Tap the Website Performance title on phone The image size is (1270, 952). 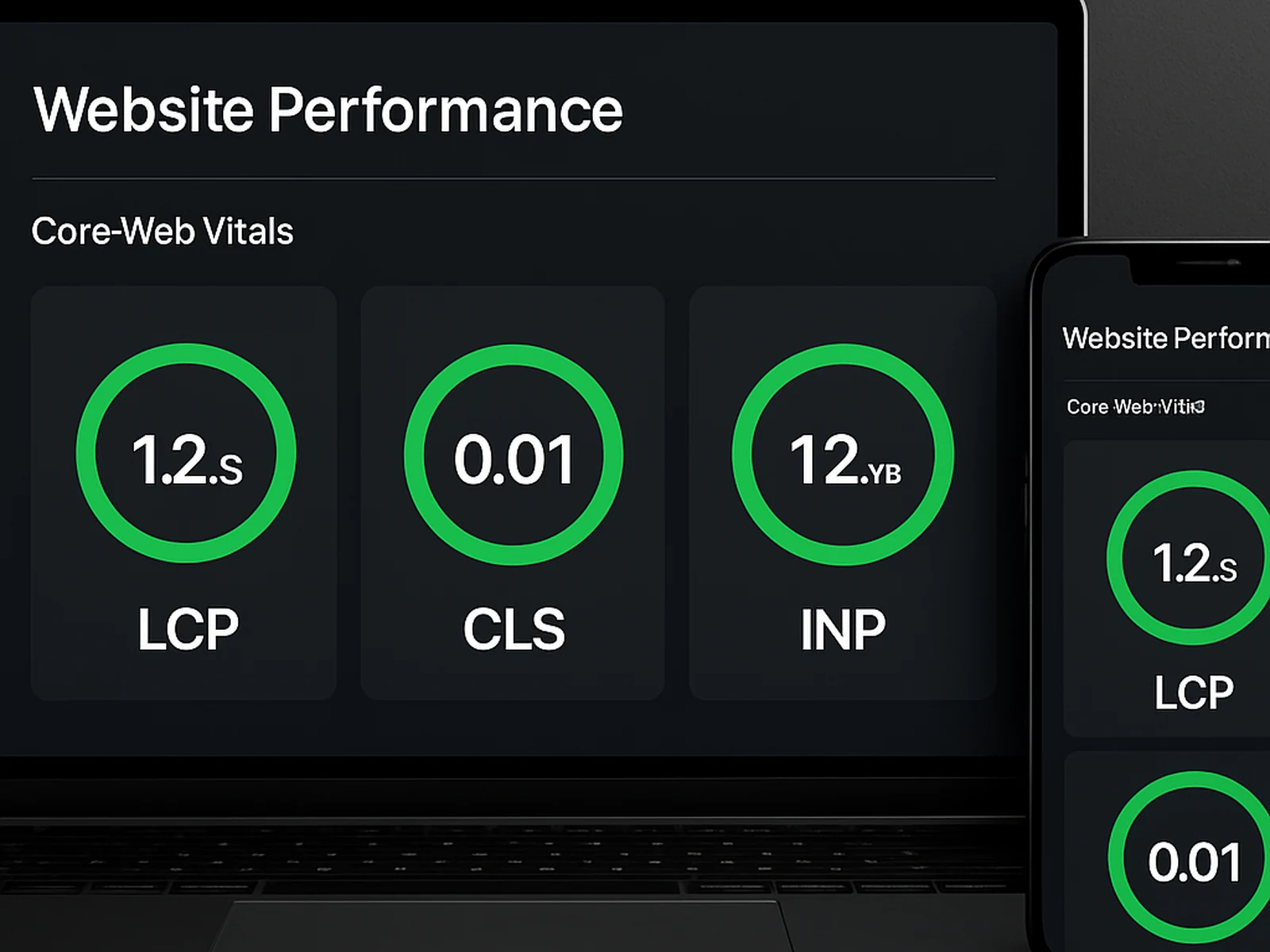click(1166, 338)
